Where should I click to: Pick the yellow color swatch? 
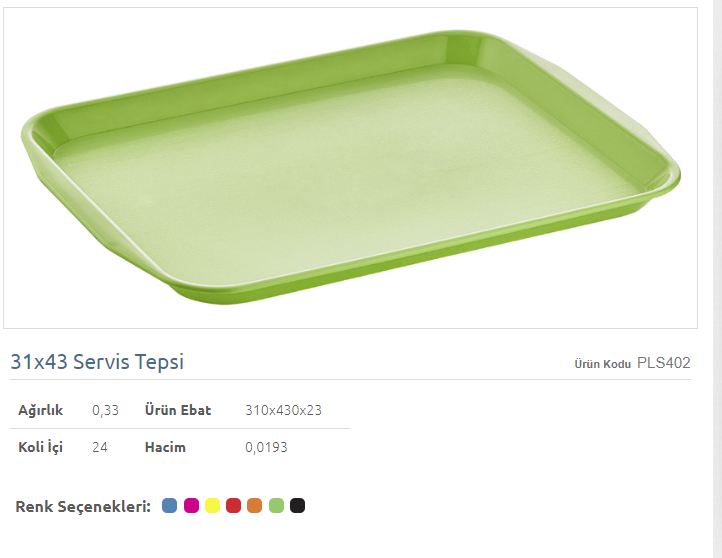coord(212,506)
